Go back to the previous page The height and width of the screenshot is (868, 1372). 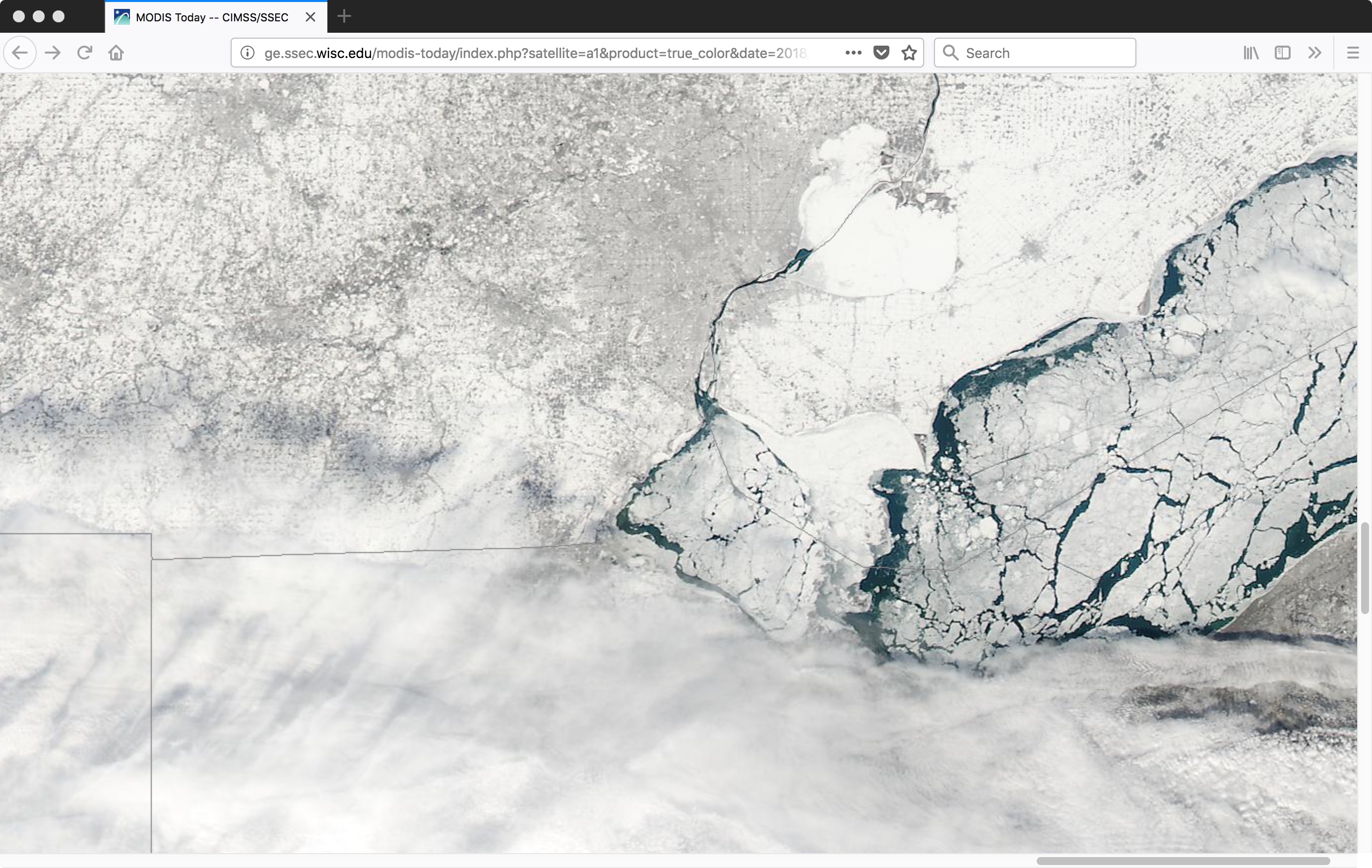(x=20, y=53)
